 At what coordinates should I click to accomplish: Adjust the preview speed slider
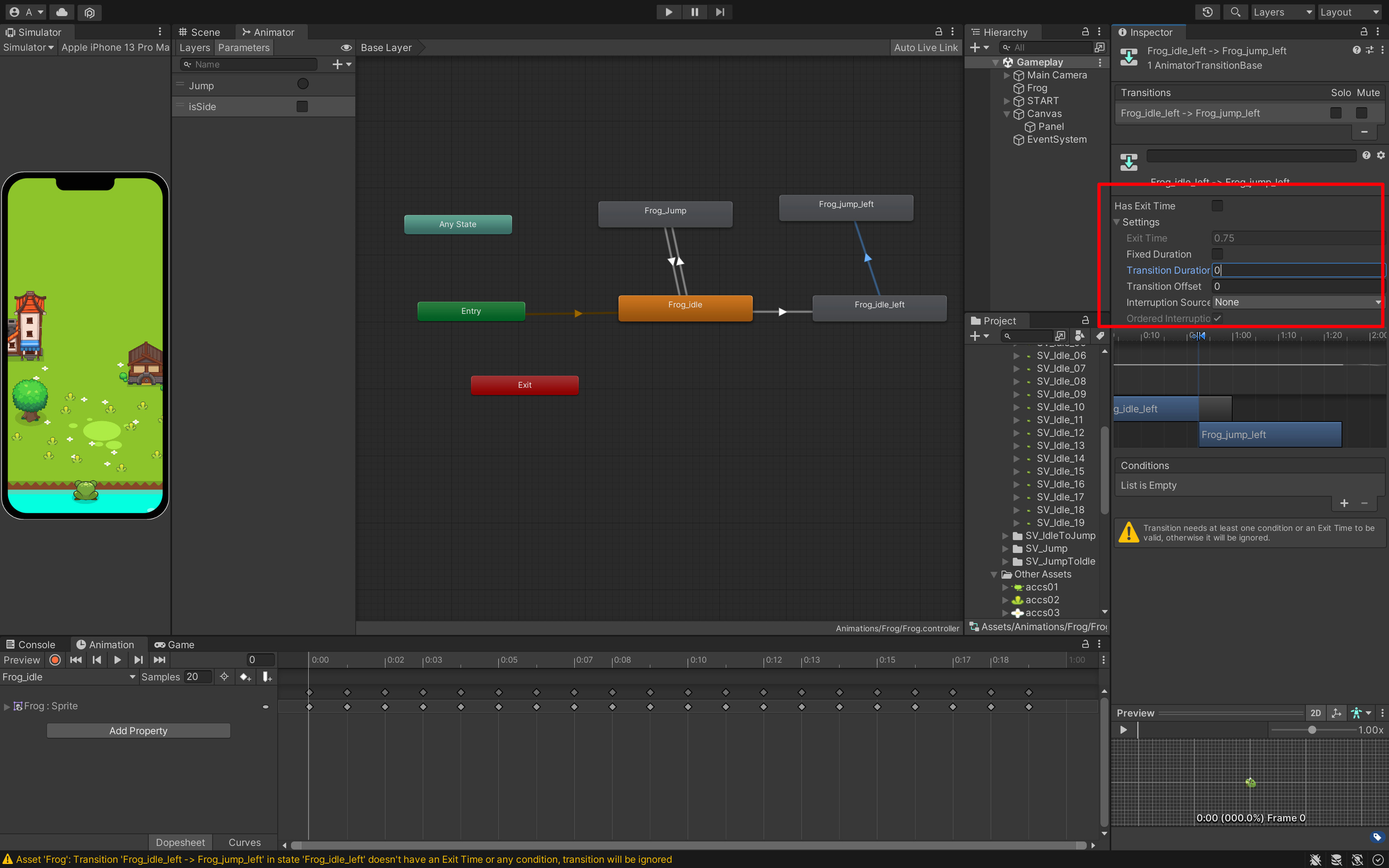click(1312, 730)
